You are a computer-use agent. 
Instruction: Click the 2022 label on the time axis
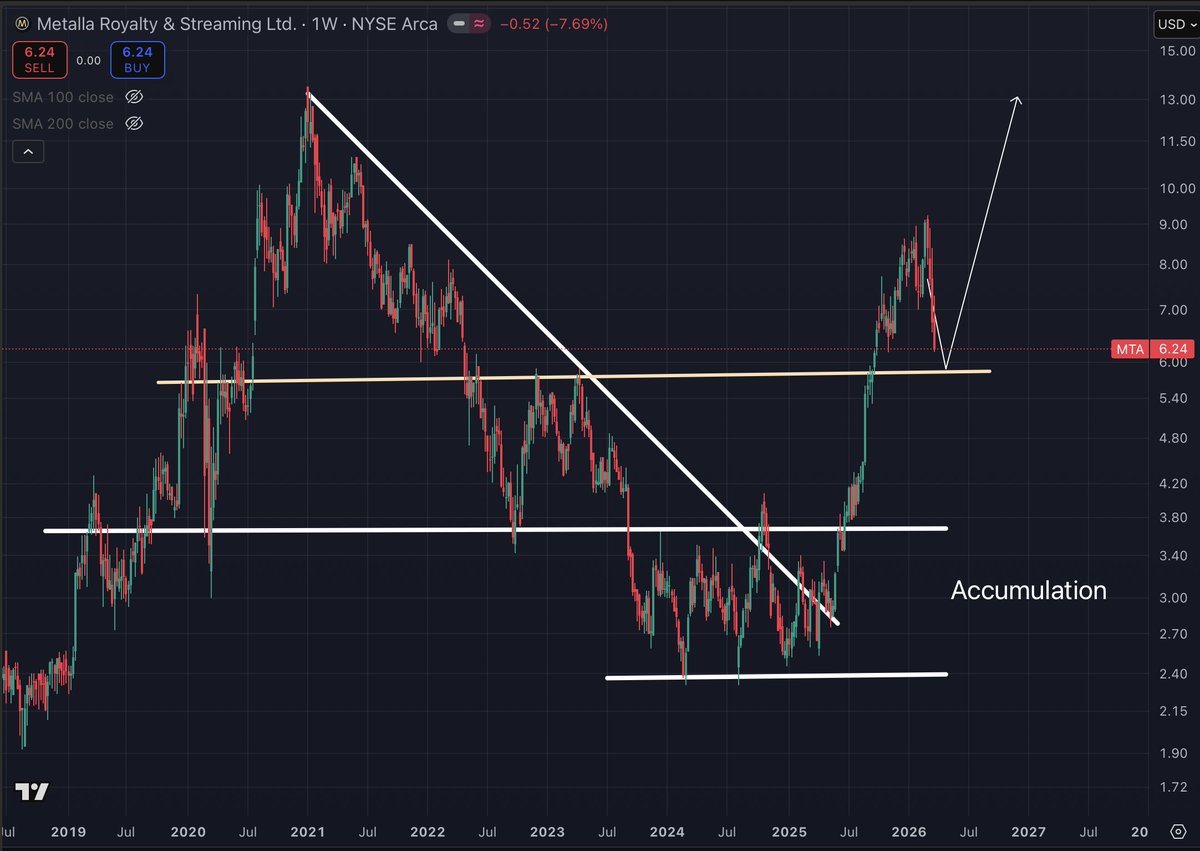click(428, 831)
